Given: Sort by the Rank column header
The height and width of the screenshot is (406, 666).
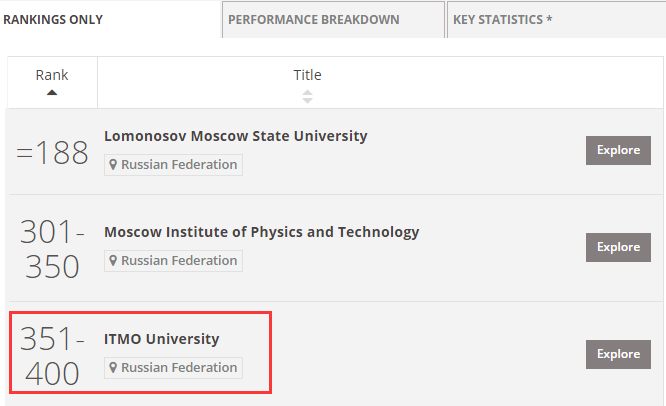Looking at the screenshot, I should point(52,75).
